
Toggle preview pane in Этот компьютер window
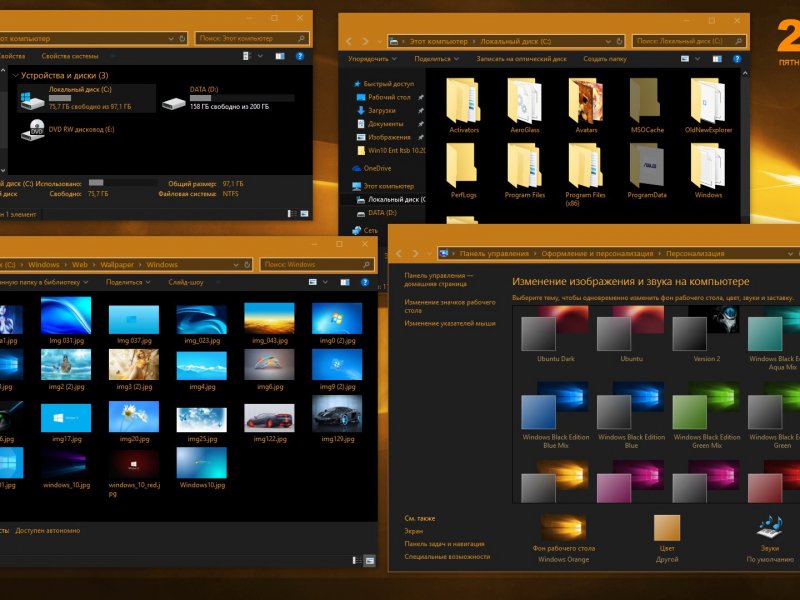[280, 56]
